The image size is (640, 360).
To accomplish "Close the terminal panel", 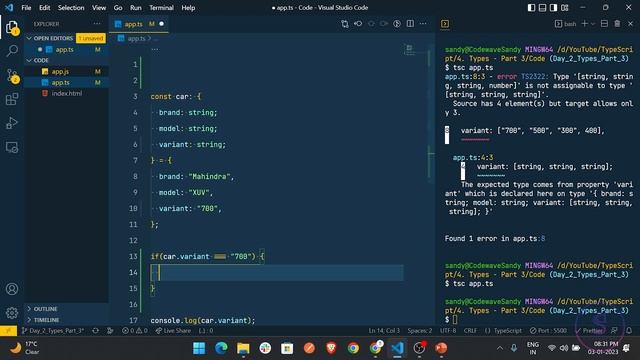I will coord(630,24).
